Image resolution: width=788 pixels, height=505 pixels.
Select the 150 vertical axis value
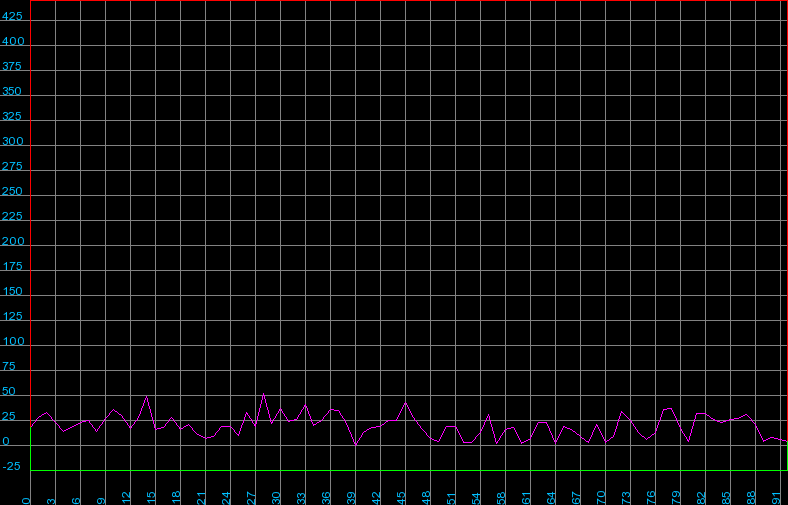[x=12, y=291]
